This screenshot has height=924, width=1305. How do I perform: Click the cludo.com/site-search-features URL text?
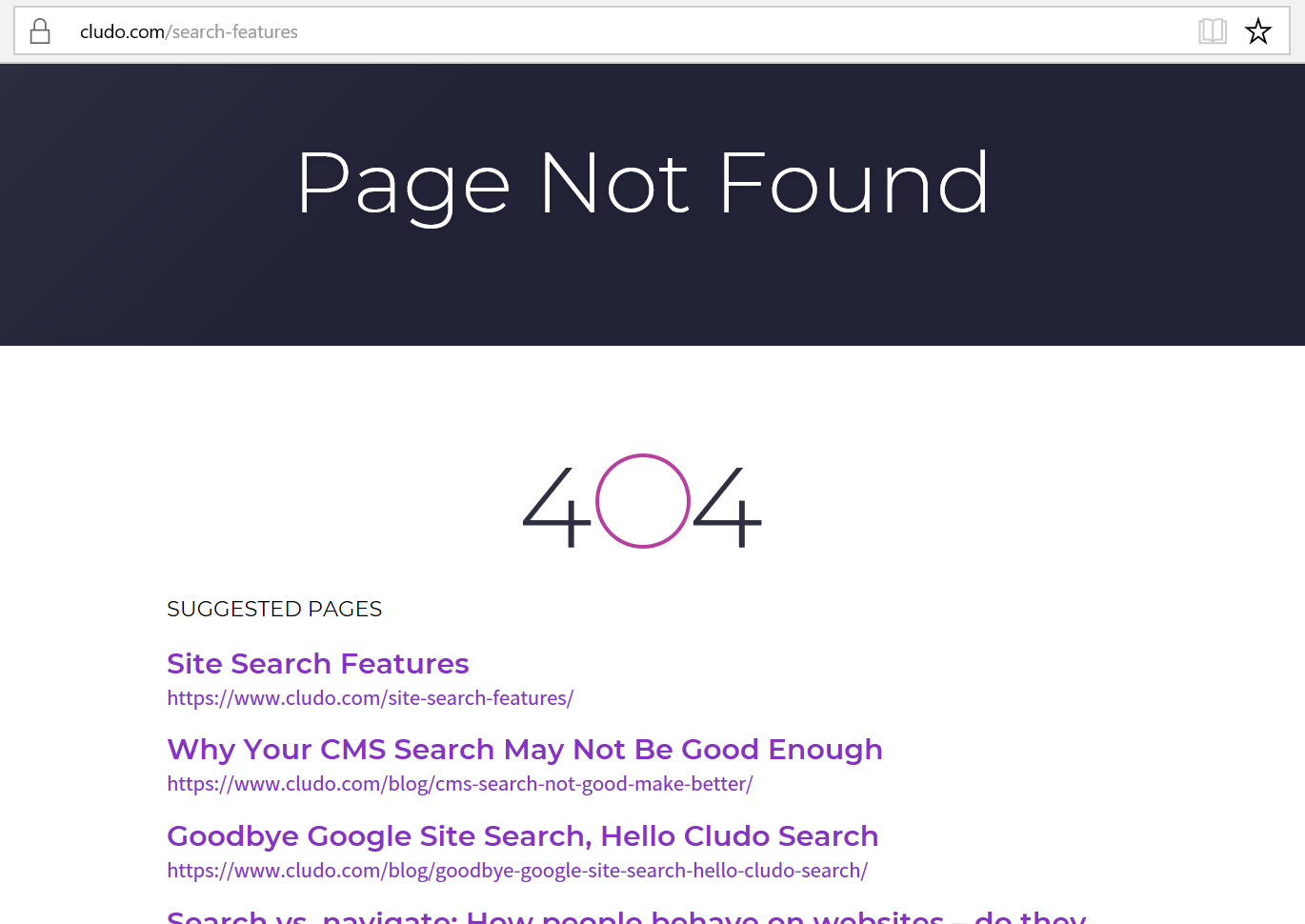pyautogui.click(x=370, y=697)
